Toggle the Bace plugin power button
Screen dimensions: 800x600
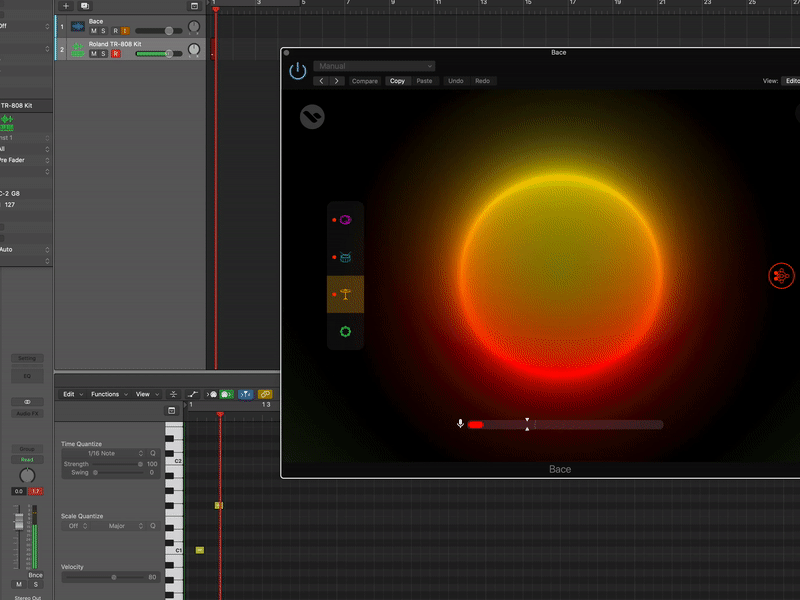[x=298, y=70]
